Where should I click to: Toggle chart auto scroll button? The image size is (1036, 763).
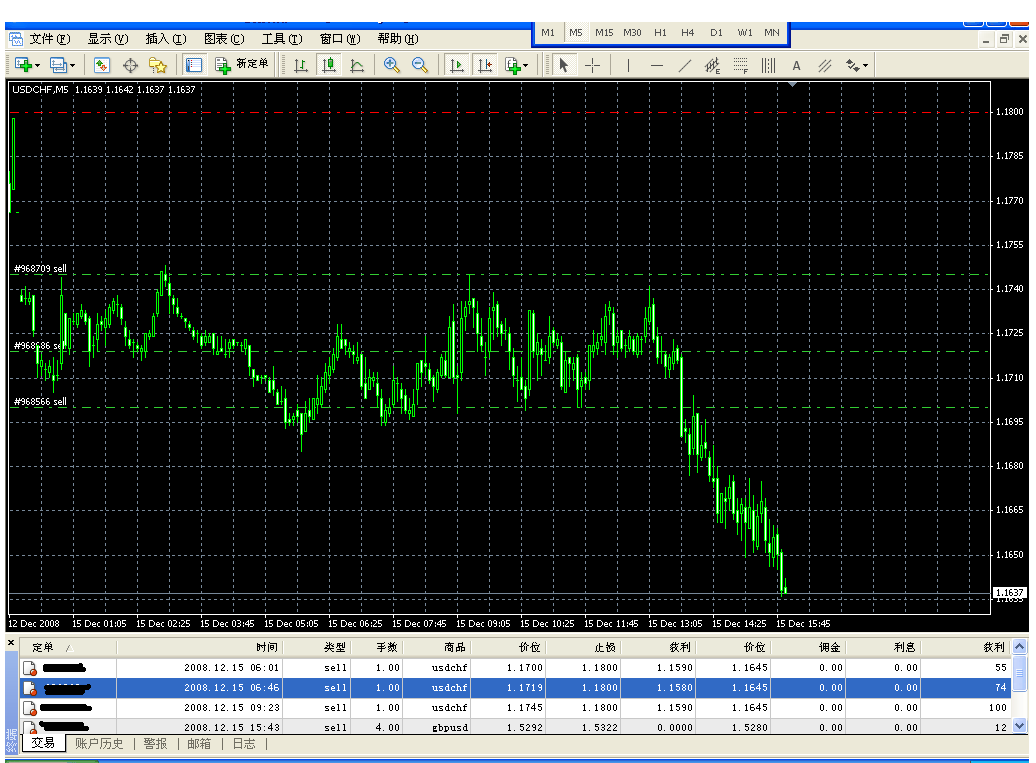point(456,65)
